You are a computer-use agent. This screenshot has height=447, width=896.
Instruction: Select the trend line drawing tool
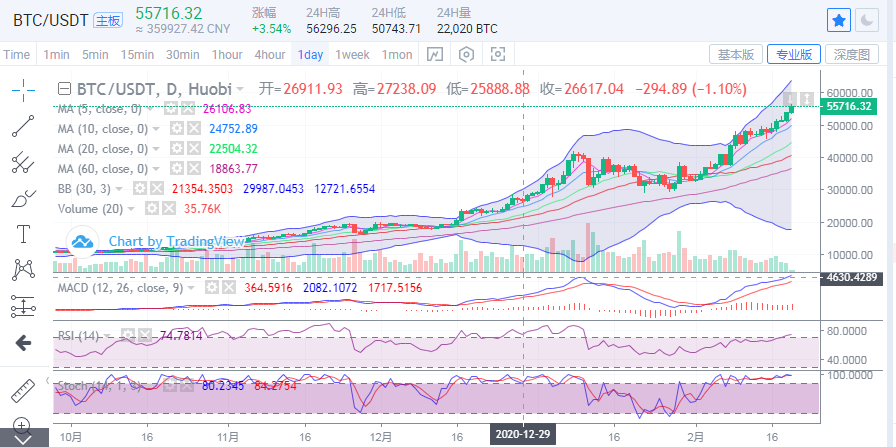tap(23, 126)
